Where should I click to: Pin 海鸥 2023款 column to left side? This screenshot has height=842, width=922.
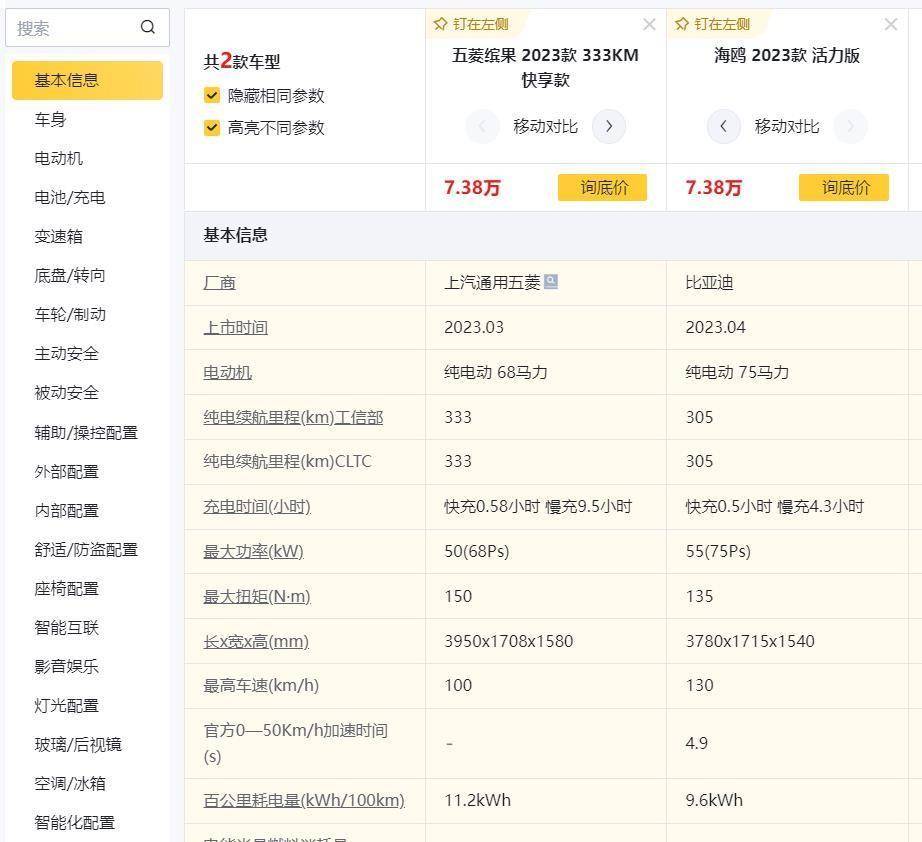pos(713,24)
